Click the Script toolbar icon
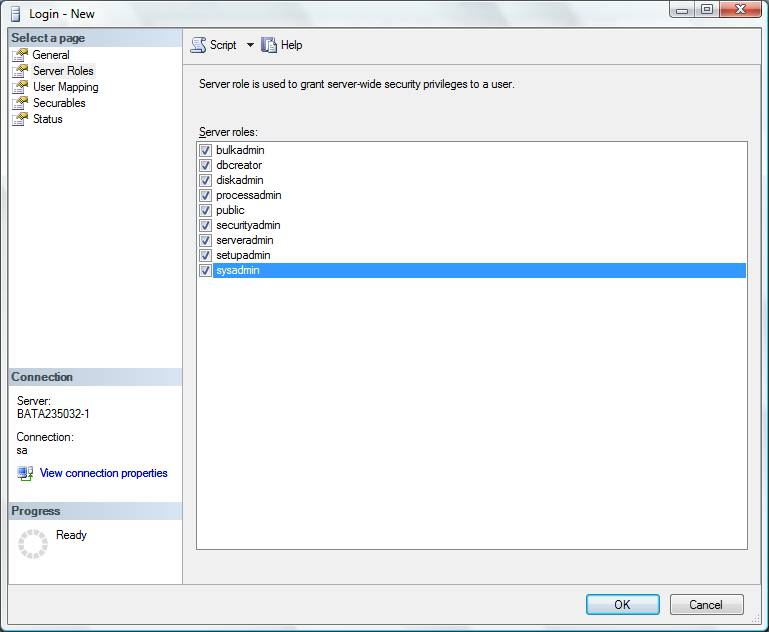 [198, 45]
